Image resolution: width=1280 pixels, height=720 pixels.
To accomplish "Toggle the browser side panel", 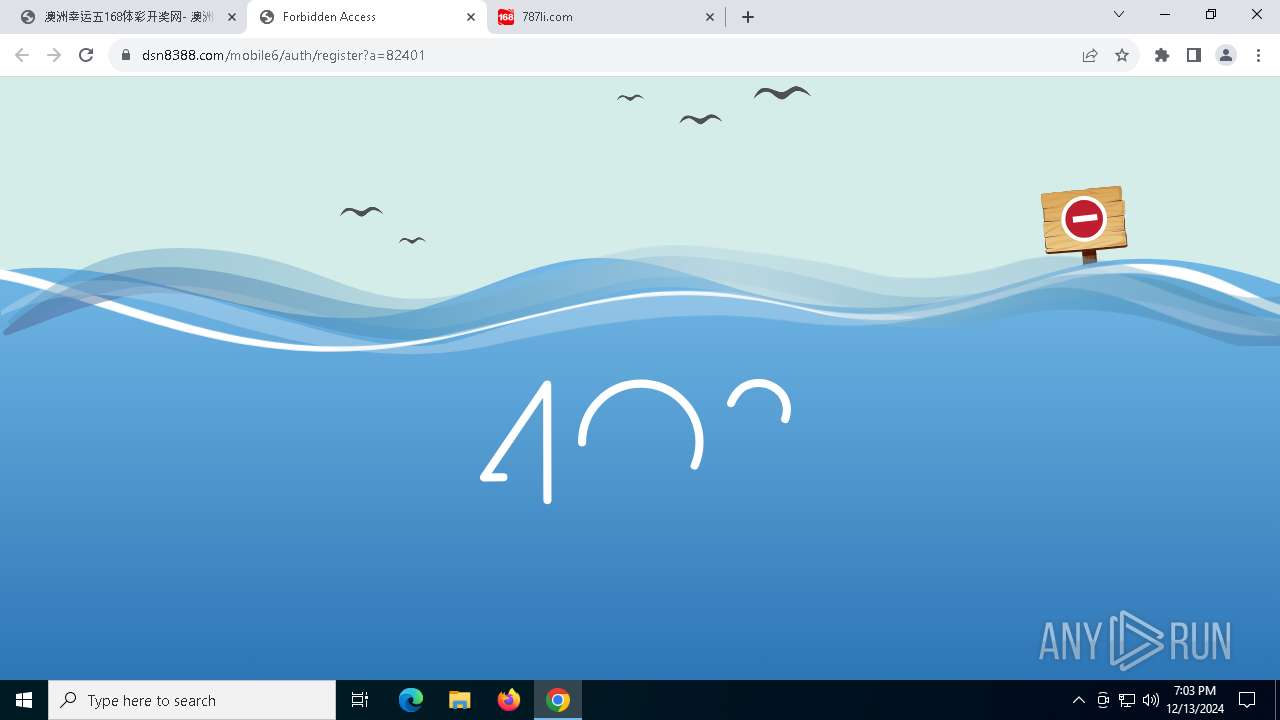I will pyautogui.click(x=1194, y=55).
